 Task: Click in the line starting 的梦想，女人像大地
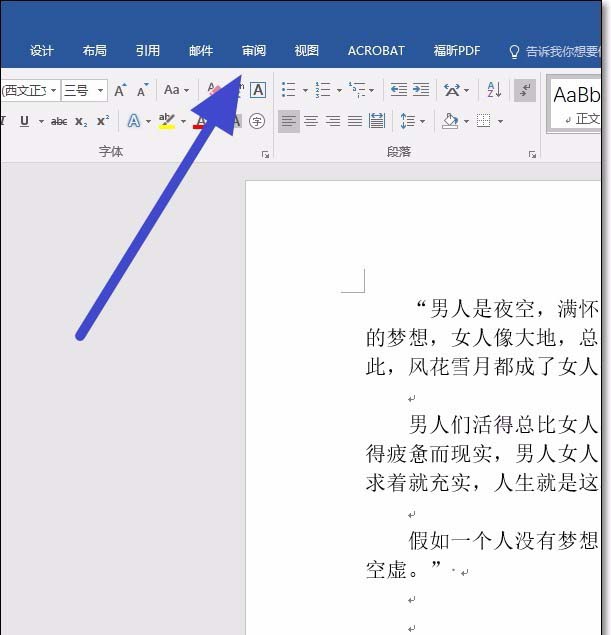tap(482, 337)
